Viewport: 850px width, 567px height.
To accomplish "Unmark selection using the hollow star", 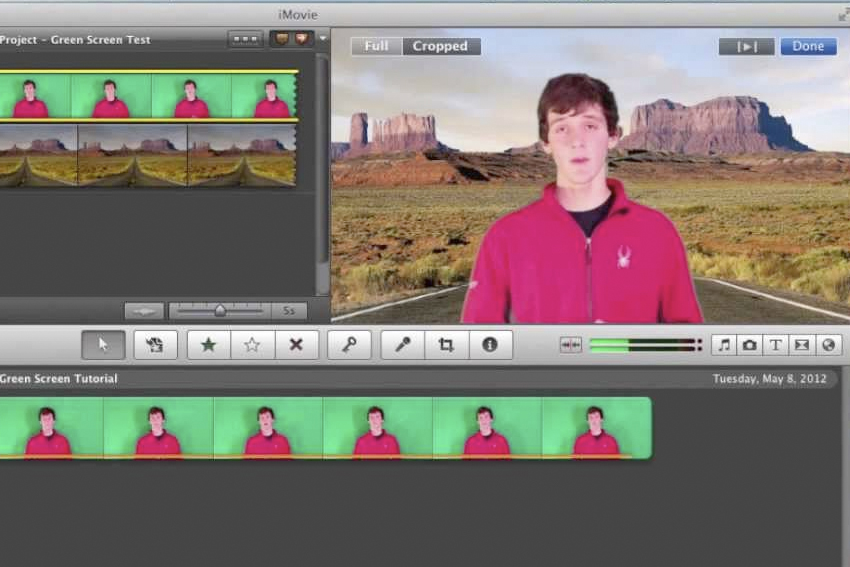I will 252,345.
